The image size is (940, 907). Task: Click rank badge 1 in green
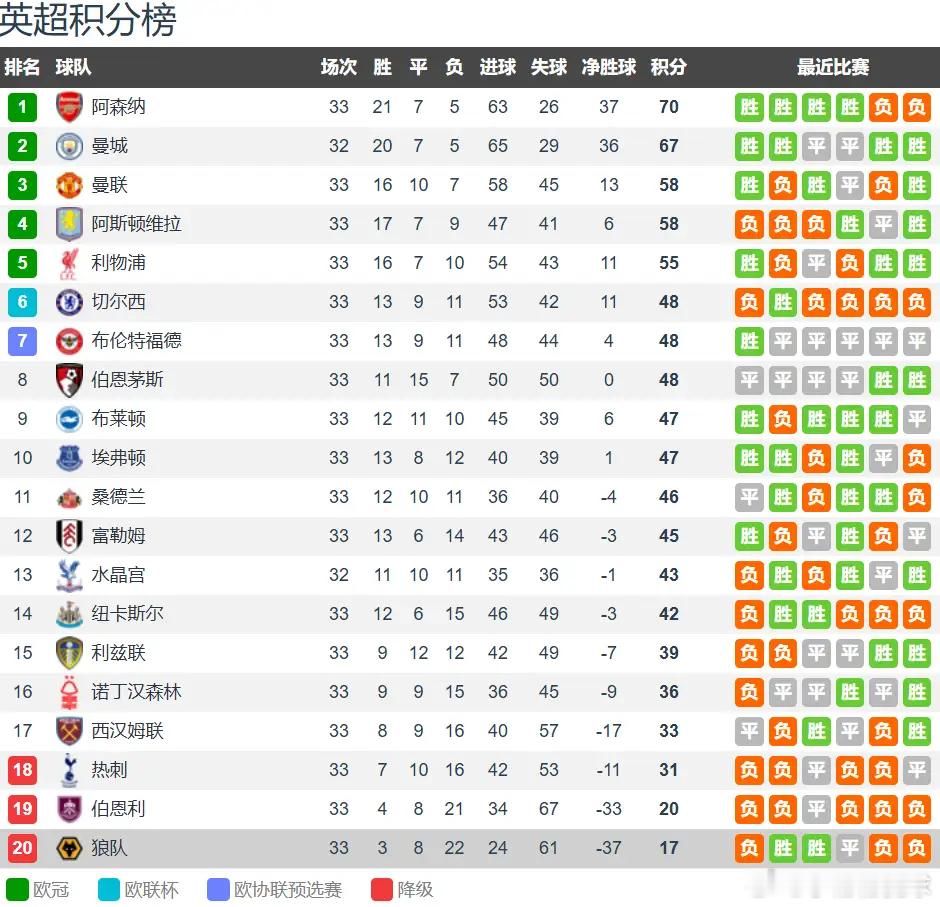click(22, 107)
